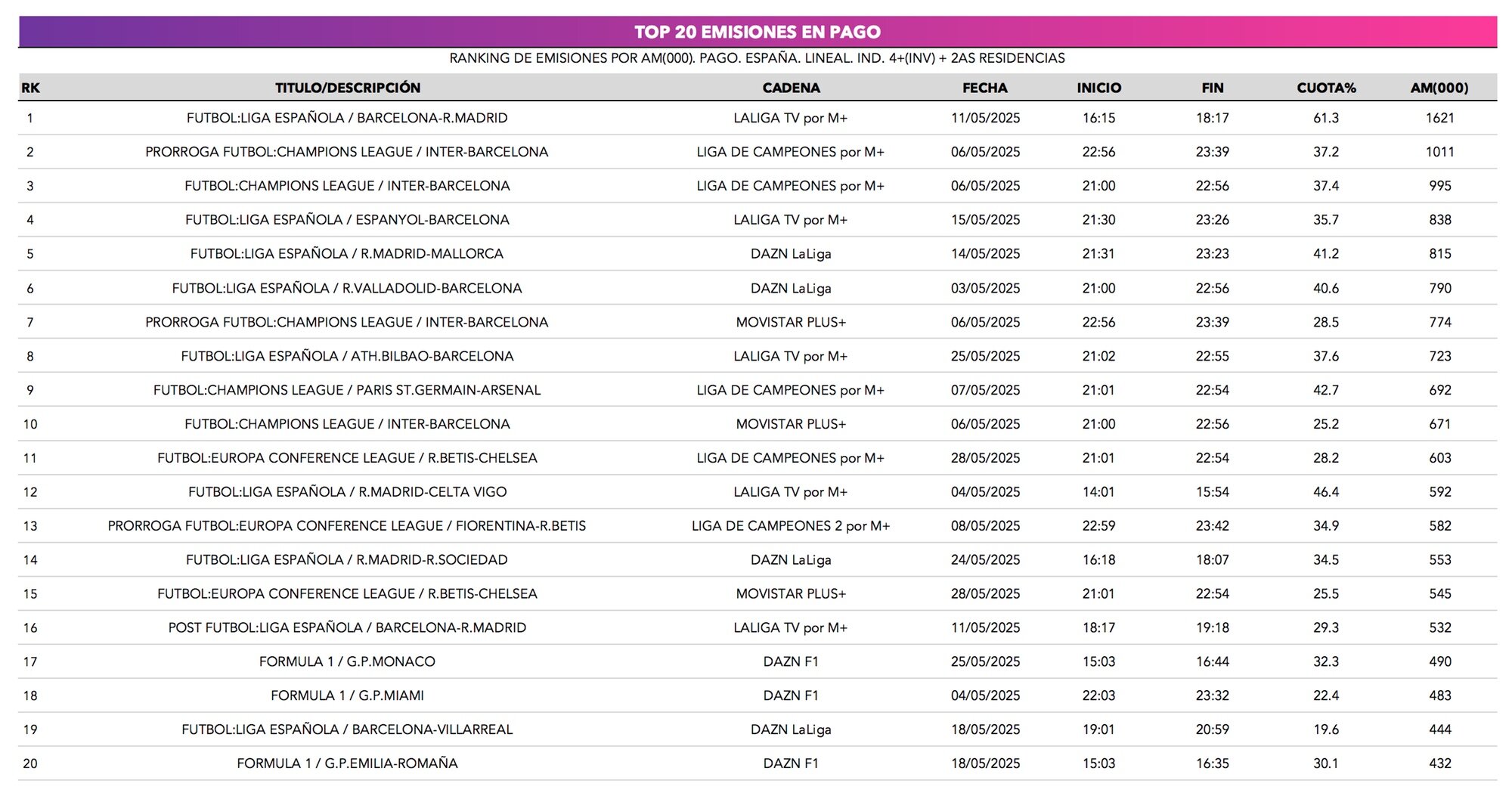
Task: Click the INICIO column header
Action: (1099, 88)
